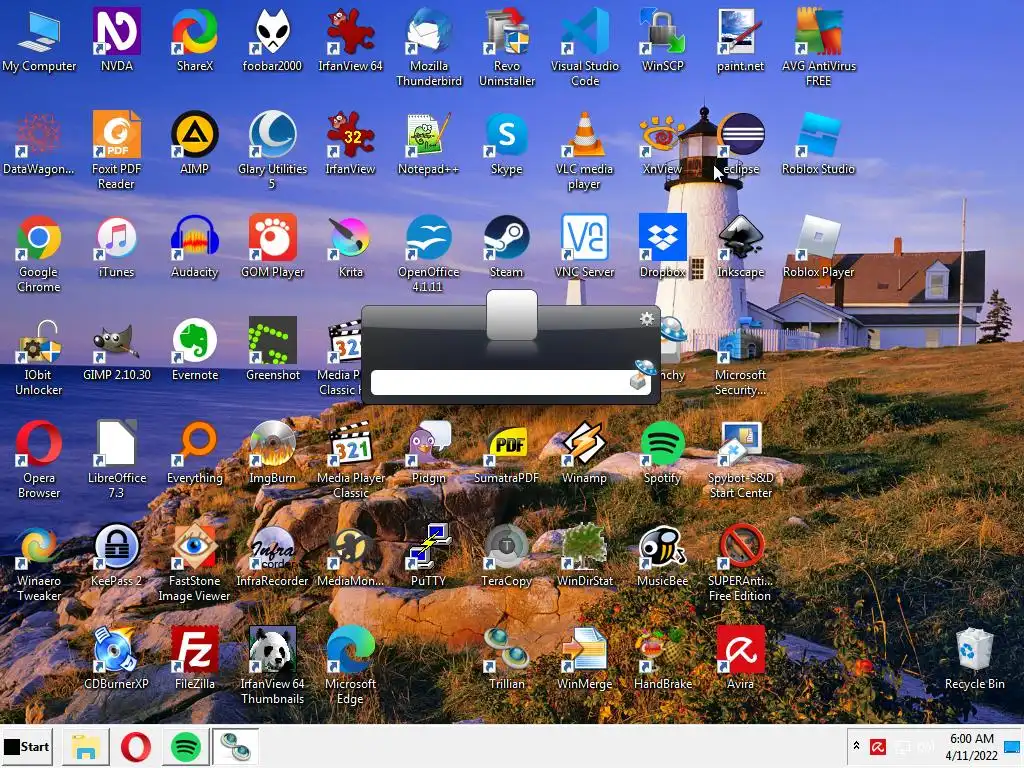Select the Visual Studio Code icon
Screen dimensions: 1024x768
(584, 47)
